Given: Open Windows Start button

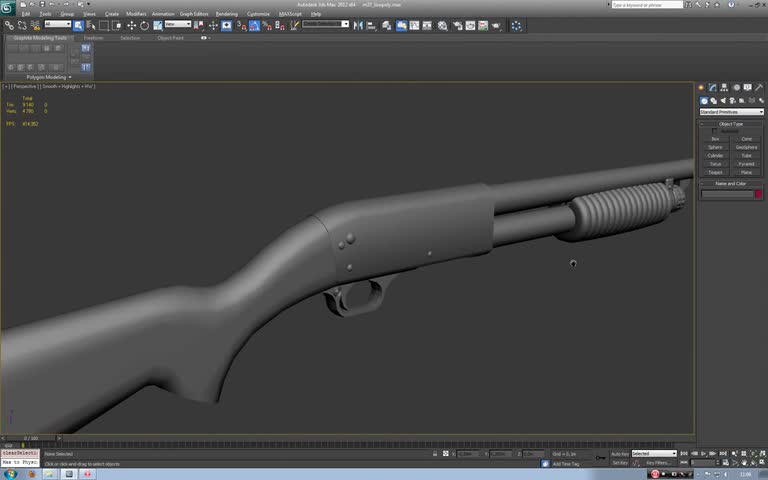Looking at the screenshot, I should 11,474.
